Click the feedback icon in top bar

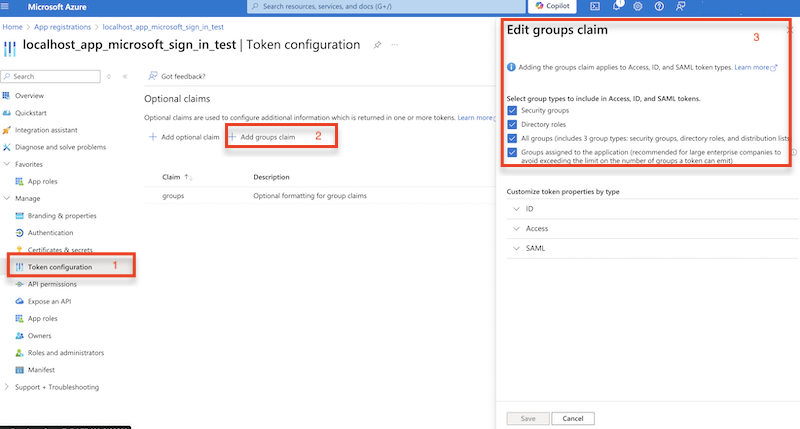(681, 6)
